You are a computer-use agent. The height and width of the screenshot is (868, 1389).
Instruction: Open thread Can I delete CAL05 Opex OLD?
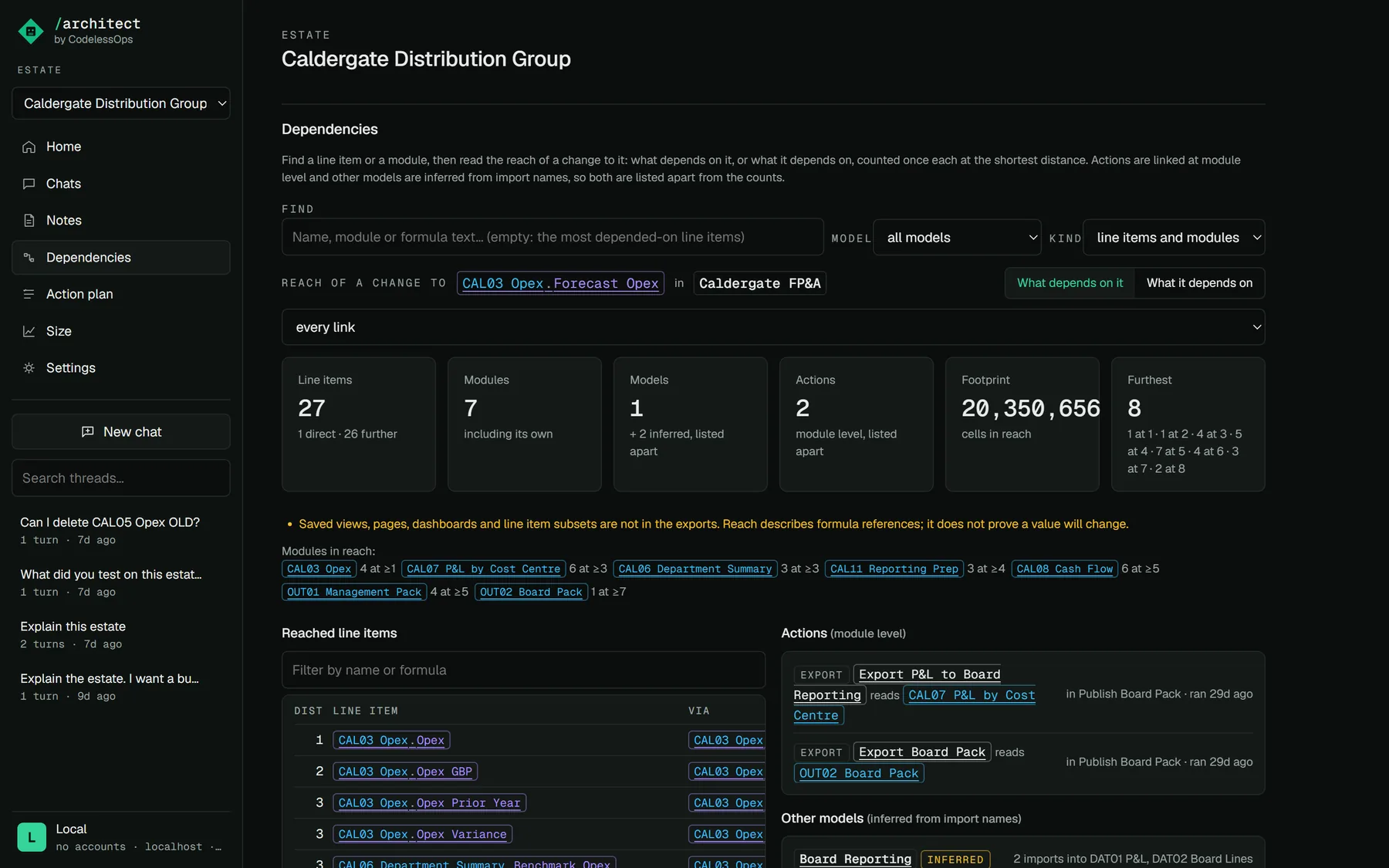point(121,530)
